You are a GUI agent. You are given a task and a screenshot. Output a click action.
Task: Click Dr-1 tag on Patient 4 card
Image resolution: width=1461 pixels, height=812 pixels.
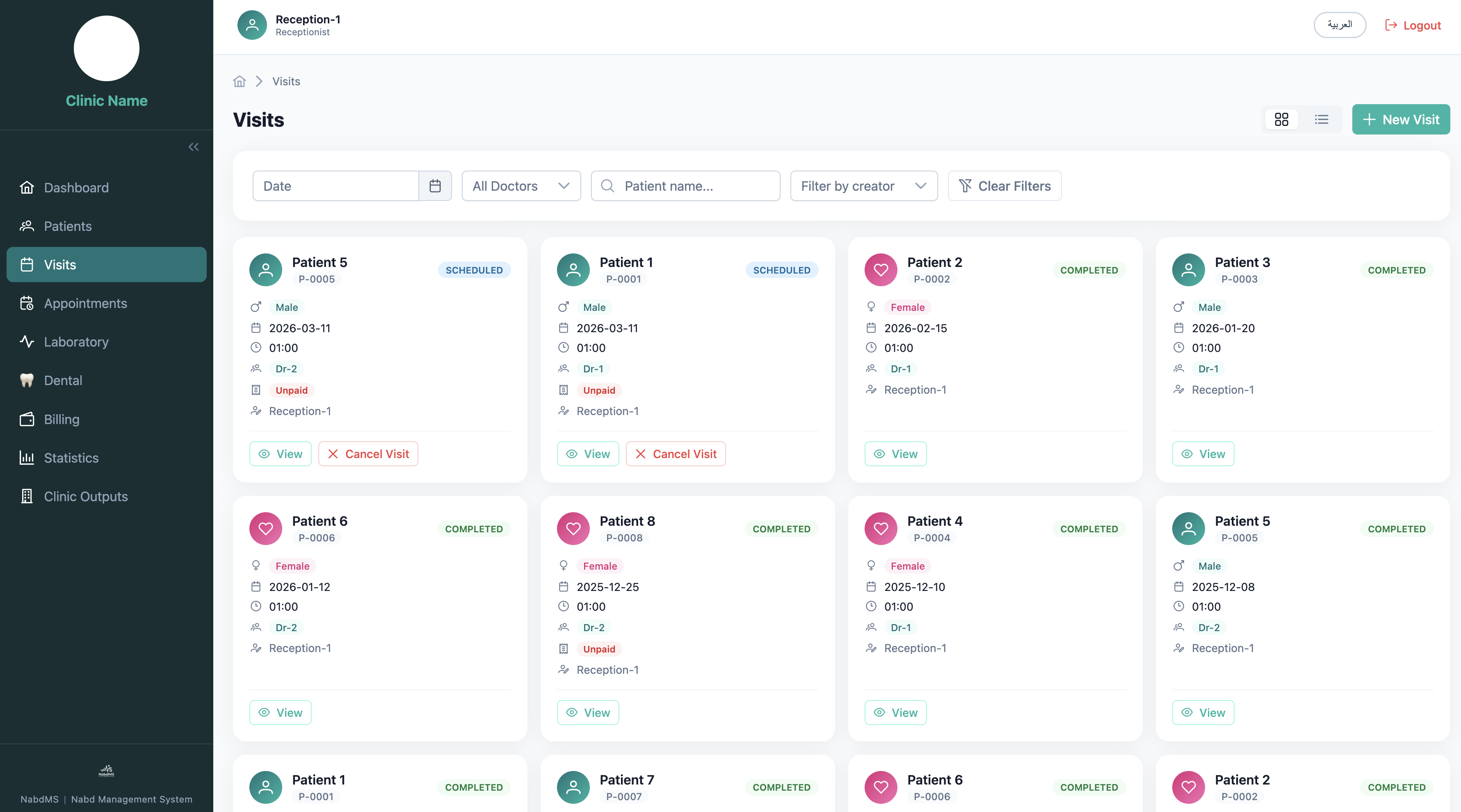tap(901, 627)
